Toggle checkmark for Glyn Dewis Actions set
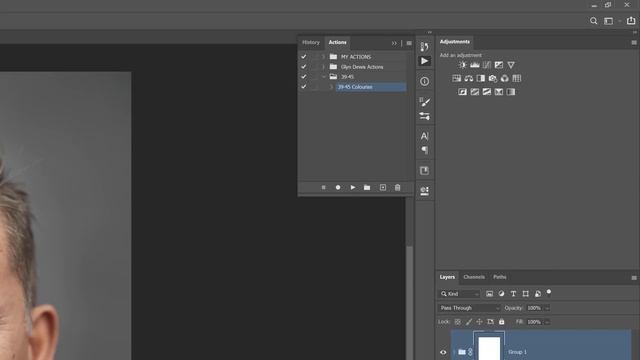The height and width of the screenshot is (360, 640). [304, 67]
